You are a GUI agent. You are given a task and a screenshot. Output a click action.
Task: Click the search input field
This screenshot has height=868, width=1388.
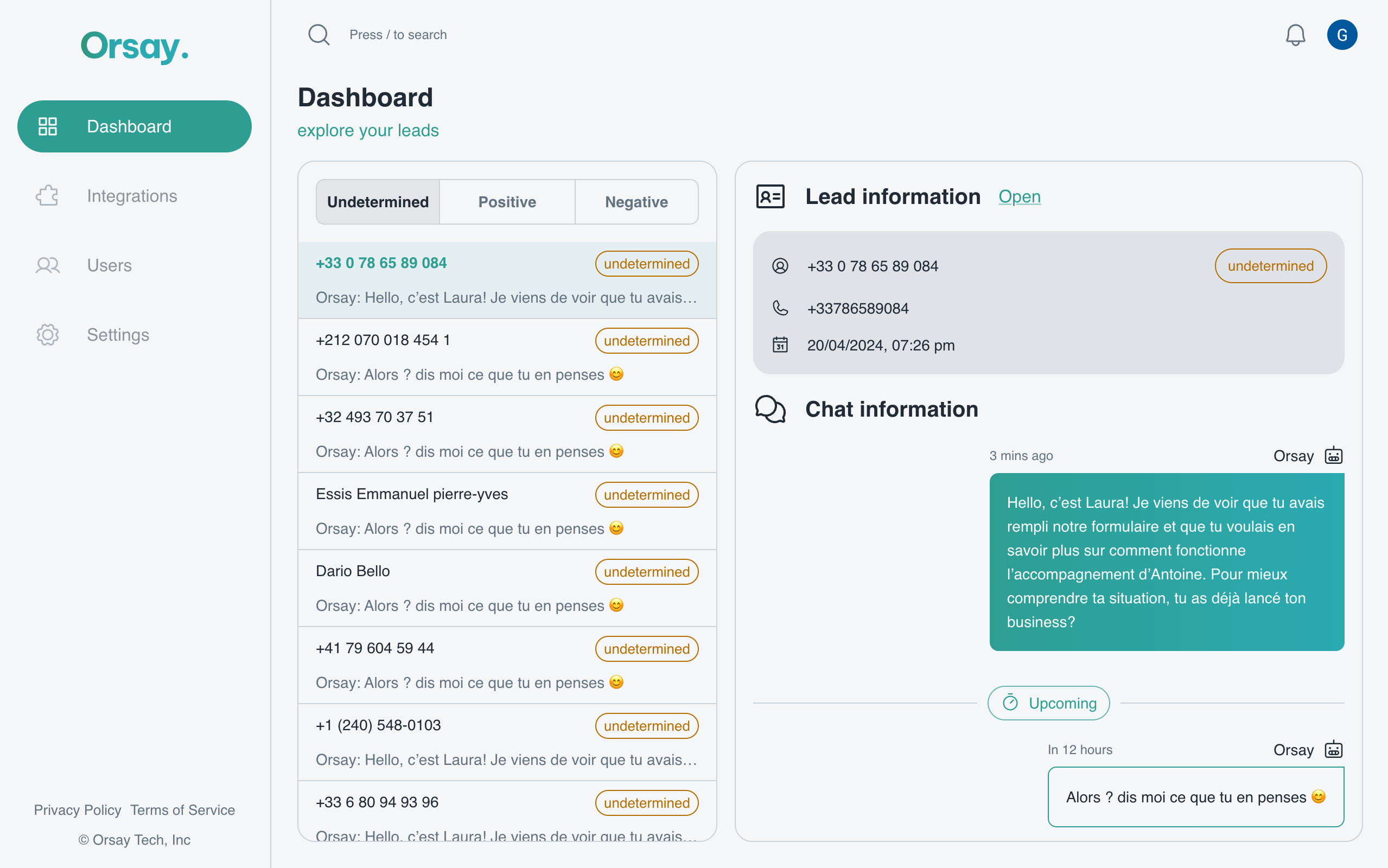[x=398, y=34]
